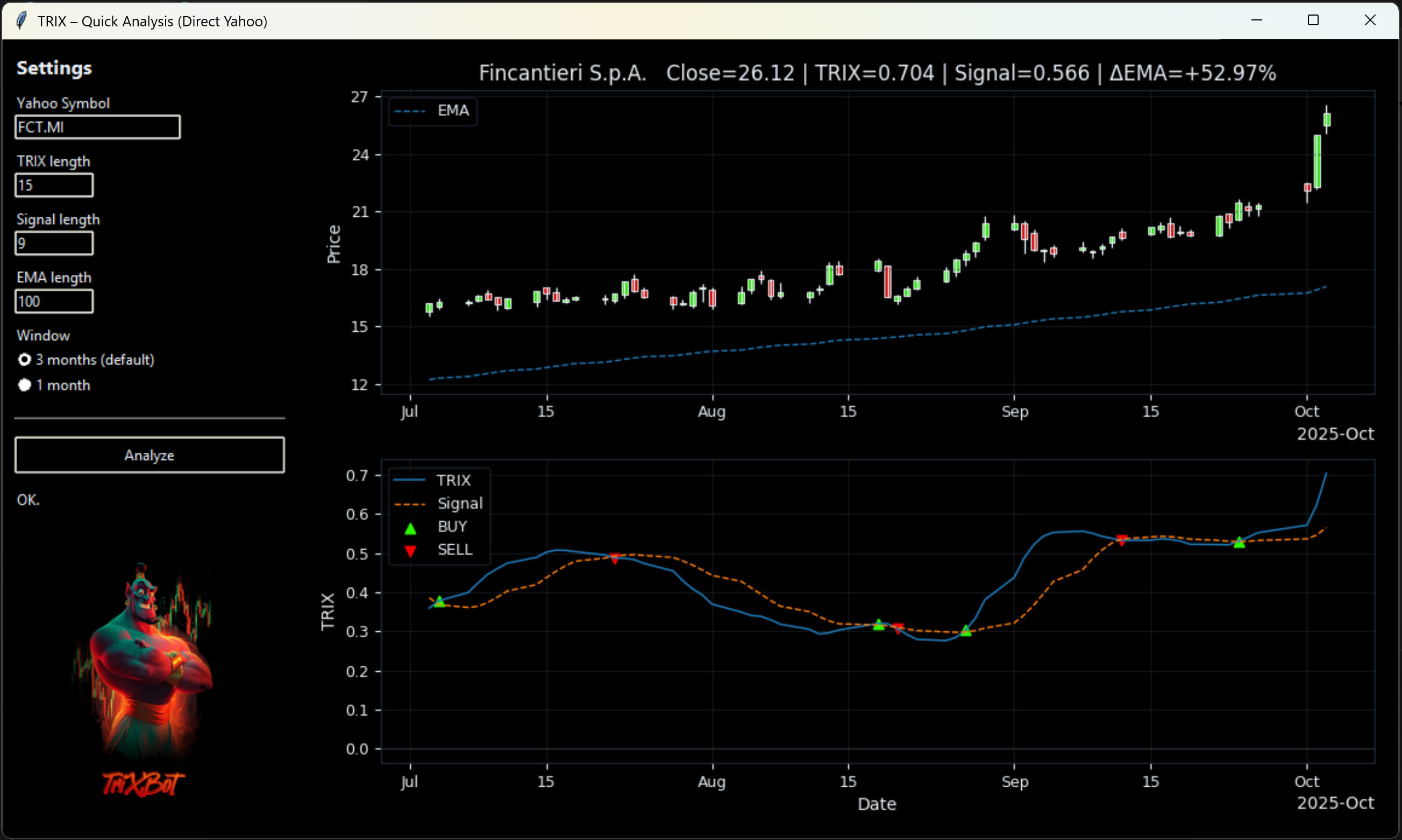Click the last green BUY marker in late September
1402x840 pixels.
(x=1239, y=542)
